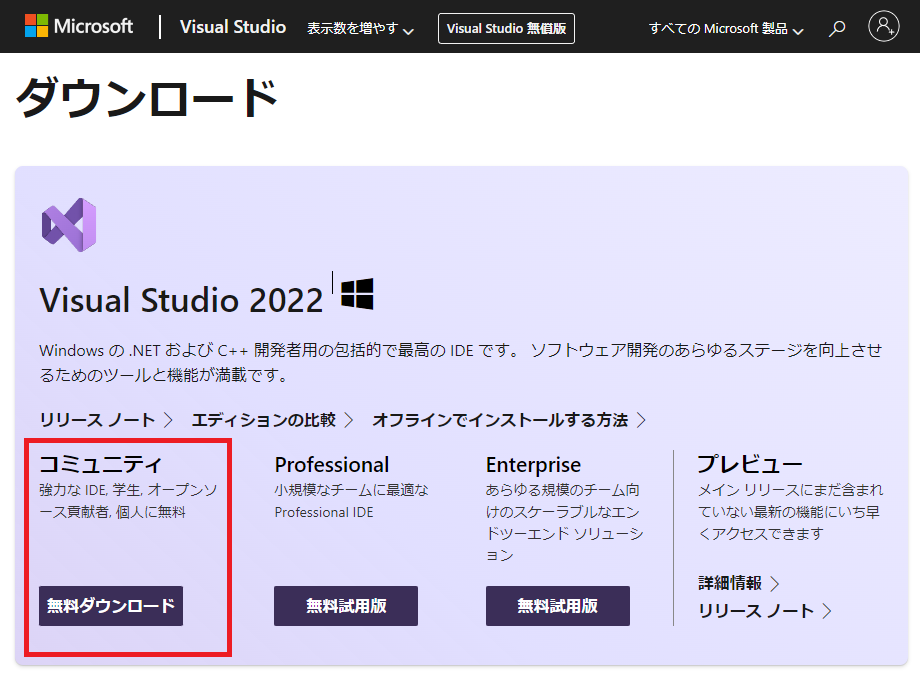
Task: Open the リリース ノート link under プレビュー
Action: pyautogui.click(x=765, y=611)
